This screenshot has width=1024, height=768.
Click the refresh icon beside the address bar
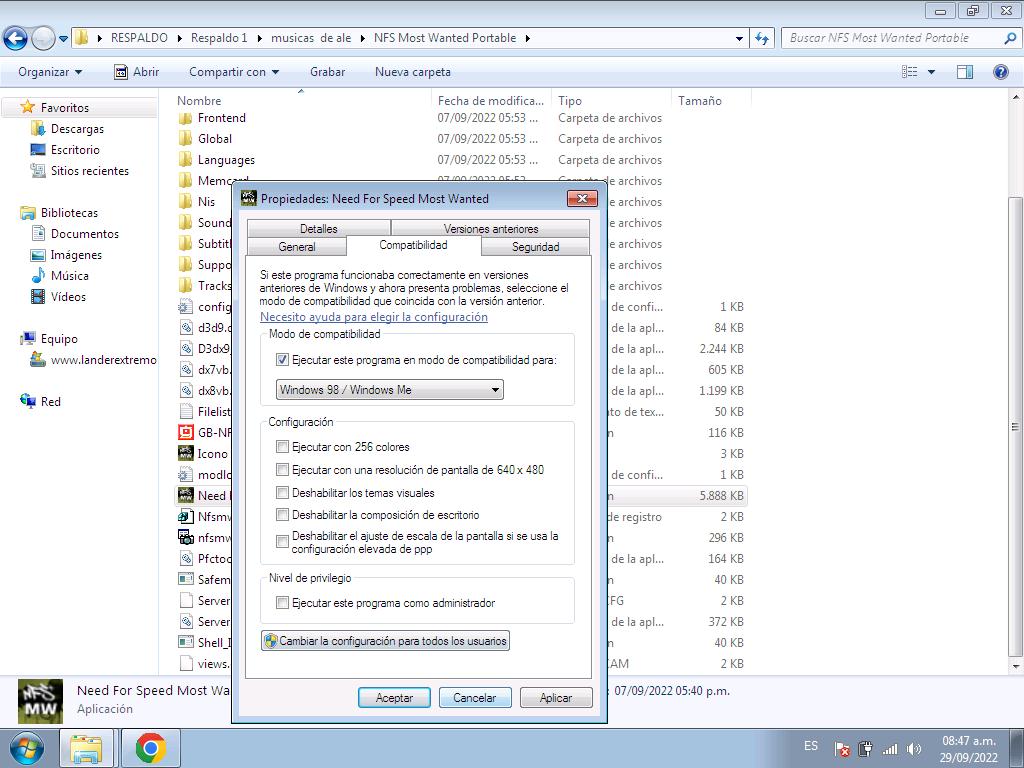pyautogui.click(x=763, y=38)
